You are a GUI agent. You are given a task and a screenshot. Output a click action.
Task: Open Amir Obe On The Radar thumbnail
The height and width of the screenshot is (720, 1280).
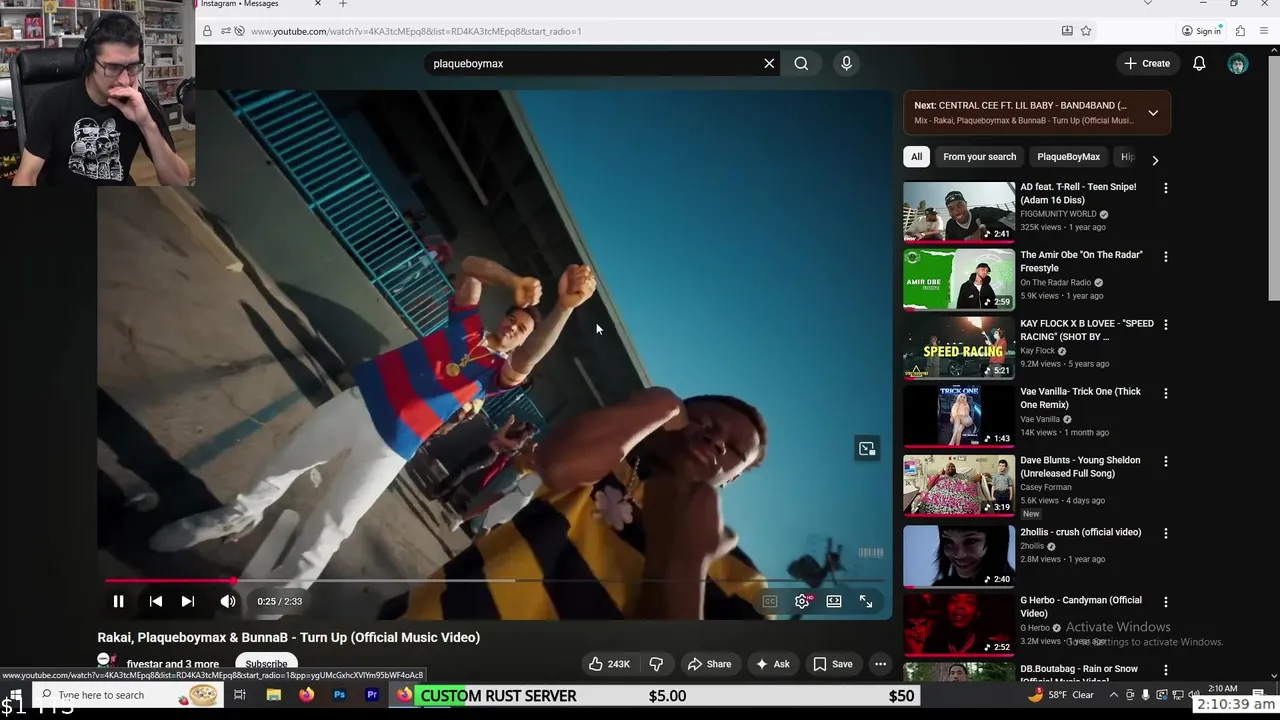959,279
